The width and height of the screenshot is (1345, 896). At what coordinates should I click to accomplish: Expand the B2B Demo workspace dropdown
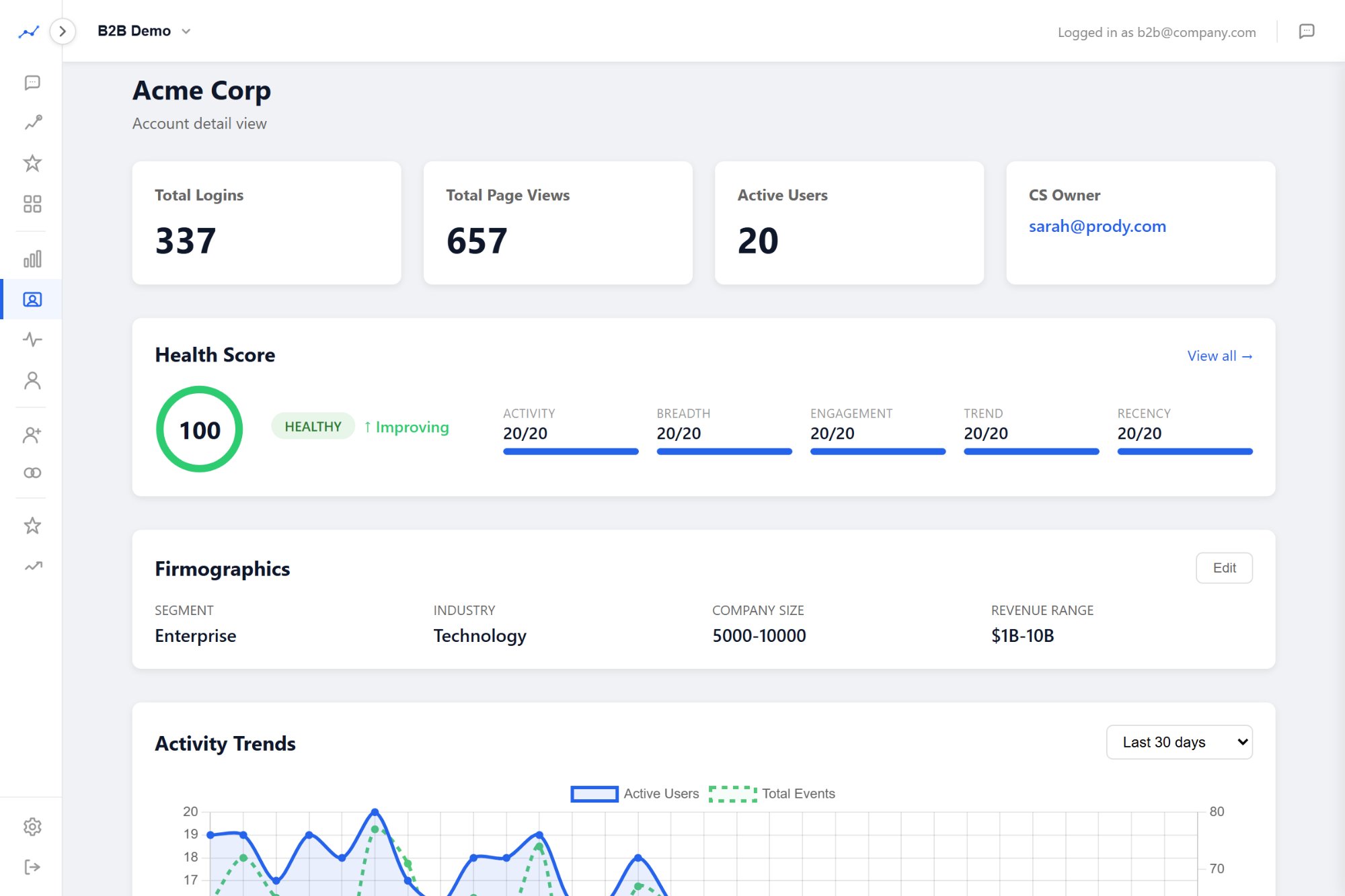(143, 30)
